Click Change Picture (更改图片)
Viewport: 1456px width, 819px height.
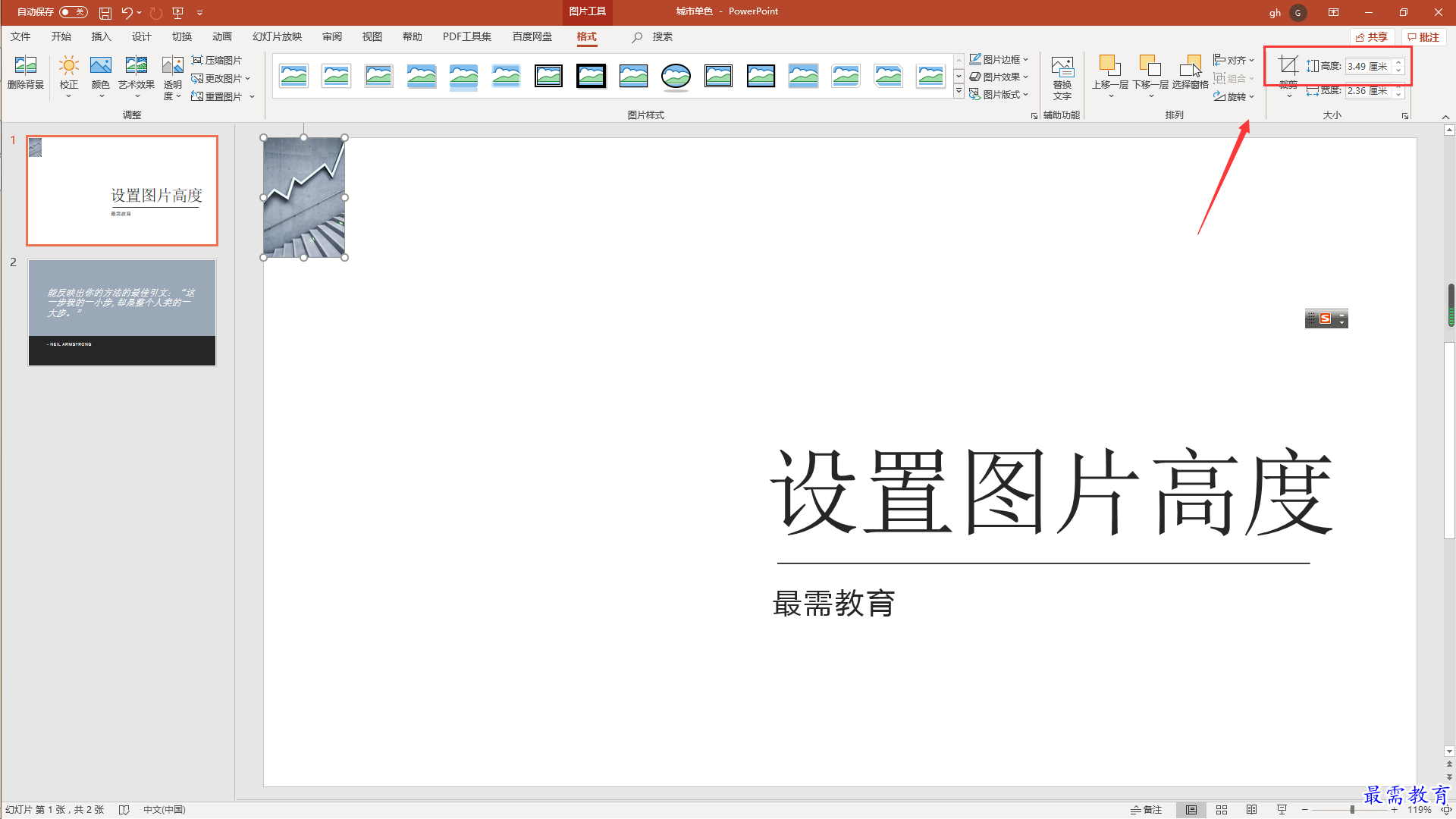tap(221, 78)
